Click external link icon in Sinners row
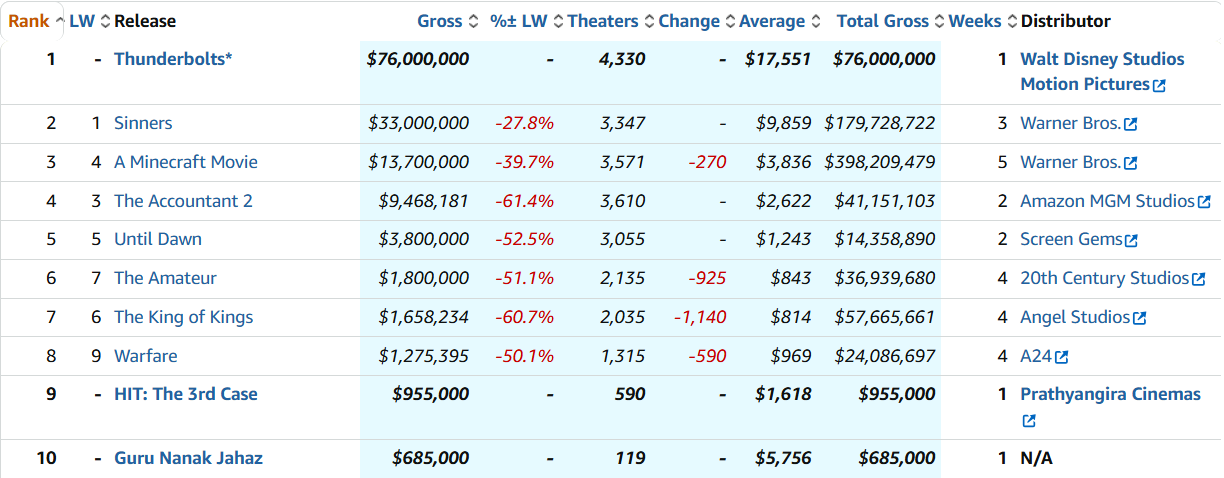This screenshot has width=1224, height=478. 1130,125
